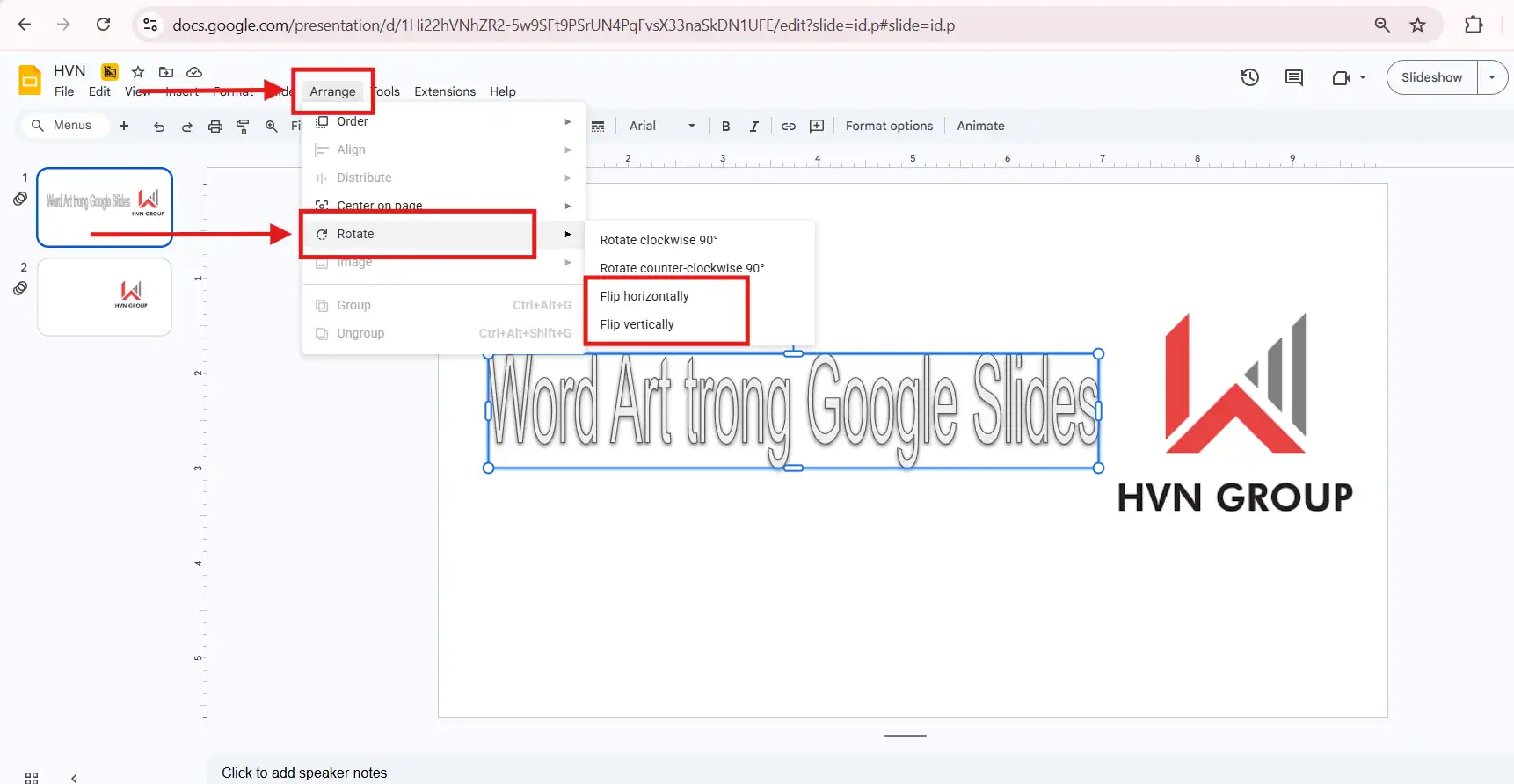This screenshot has height=784, width=1514.
Task: Click the video call camera icon
Action: (x=1342, y=77)
